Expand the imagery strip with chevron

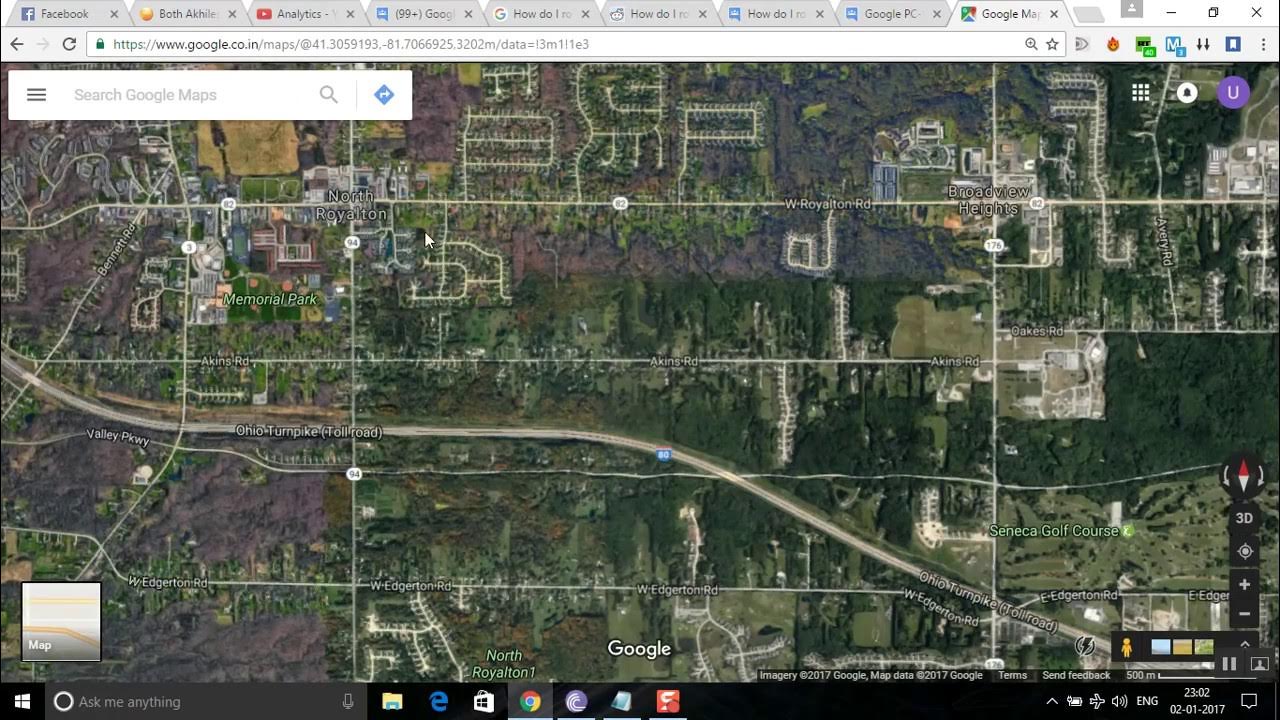point(1245,645)
